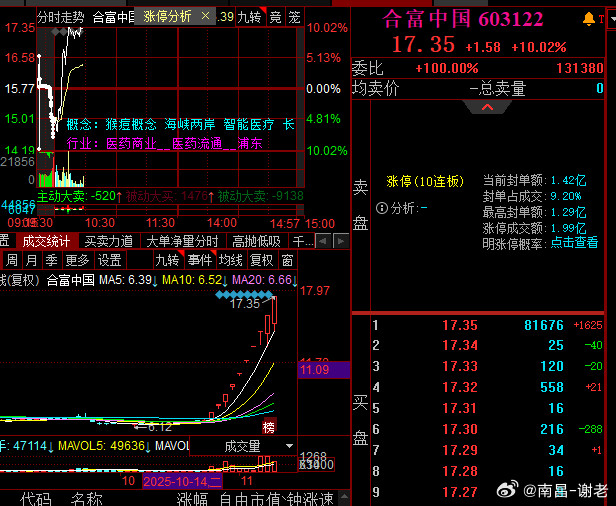
Task: Click the 浦东 region tag
Action: click(250, 143)
